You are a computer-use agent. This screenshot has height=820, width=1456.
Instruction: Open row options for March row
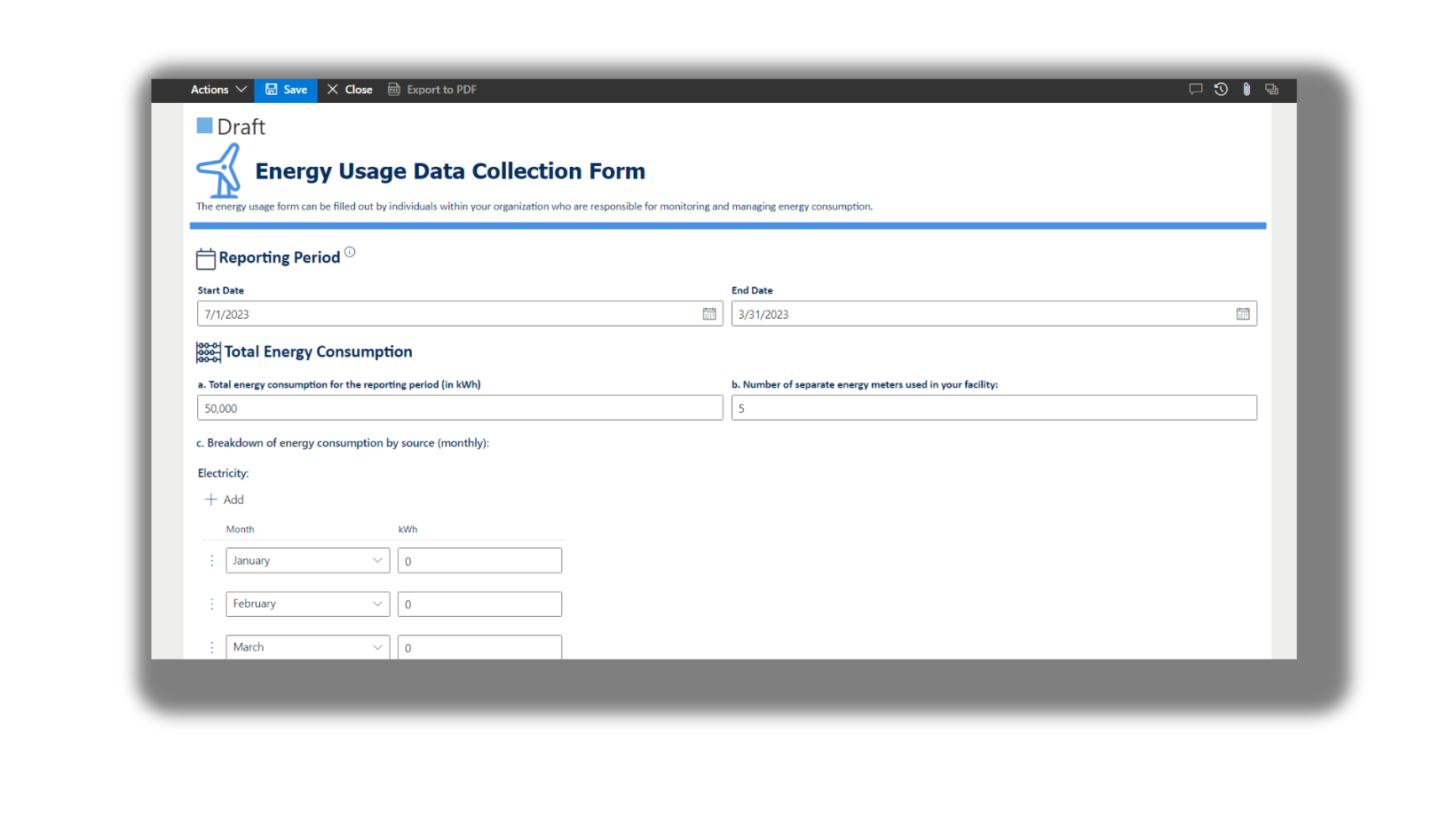pos(211,648)
